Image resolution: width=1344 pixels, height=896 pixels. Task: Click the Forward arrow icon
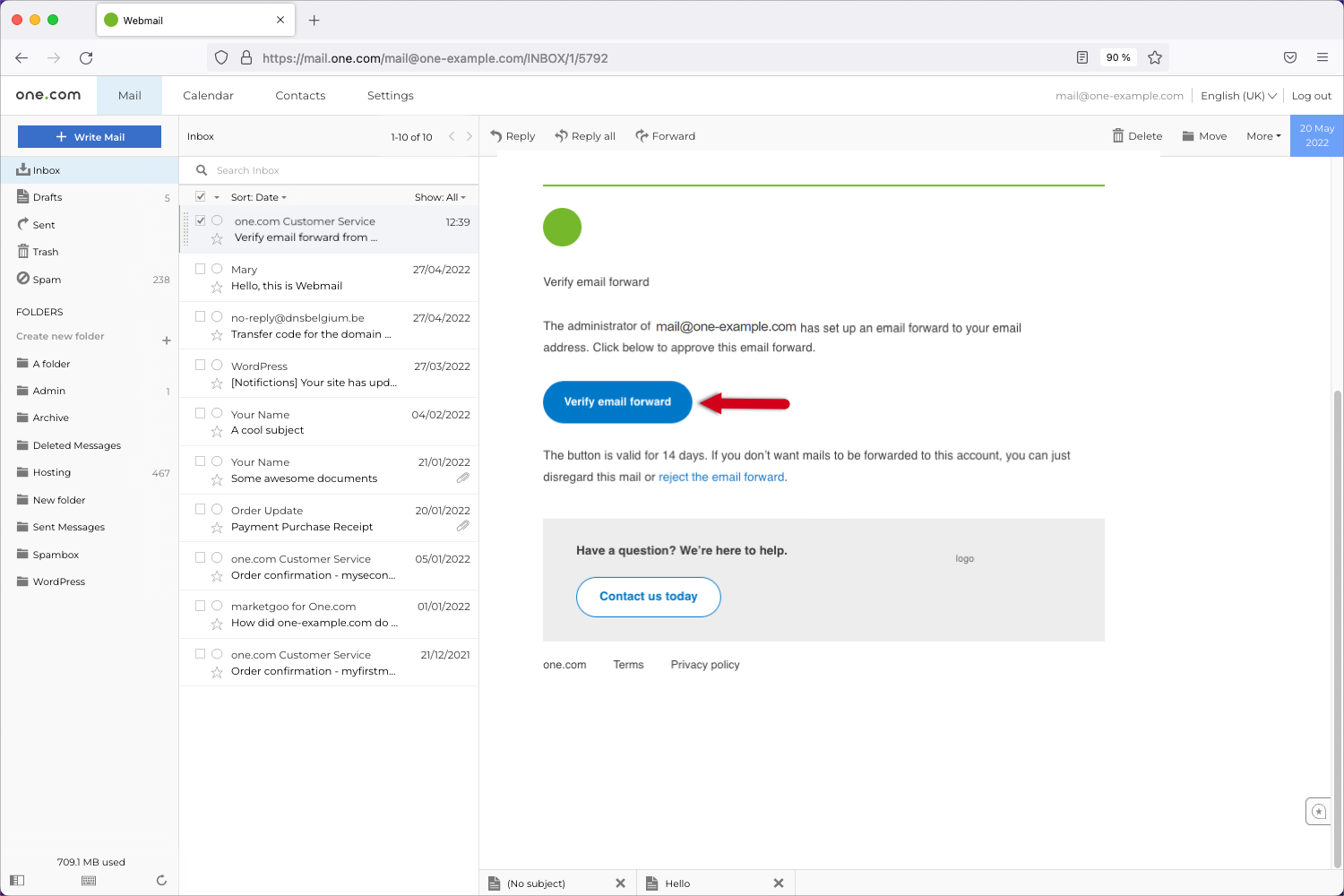pyautogui.click(x=642, y=136)
